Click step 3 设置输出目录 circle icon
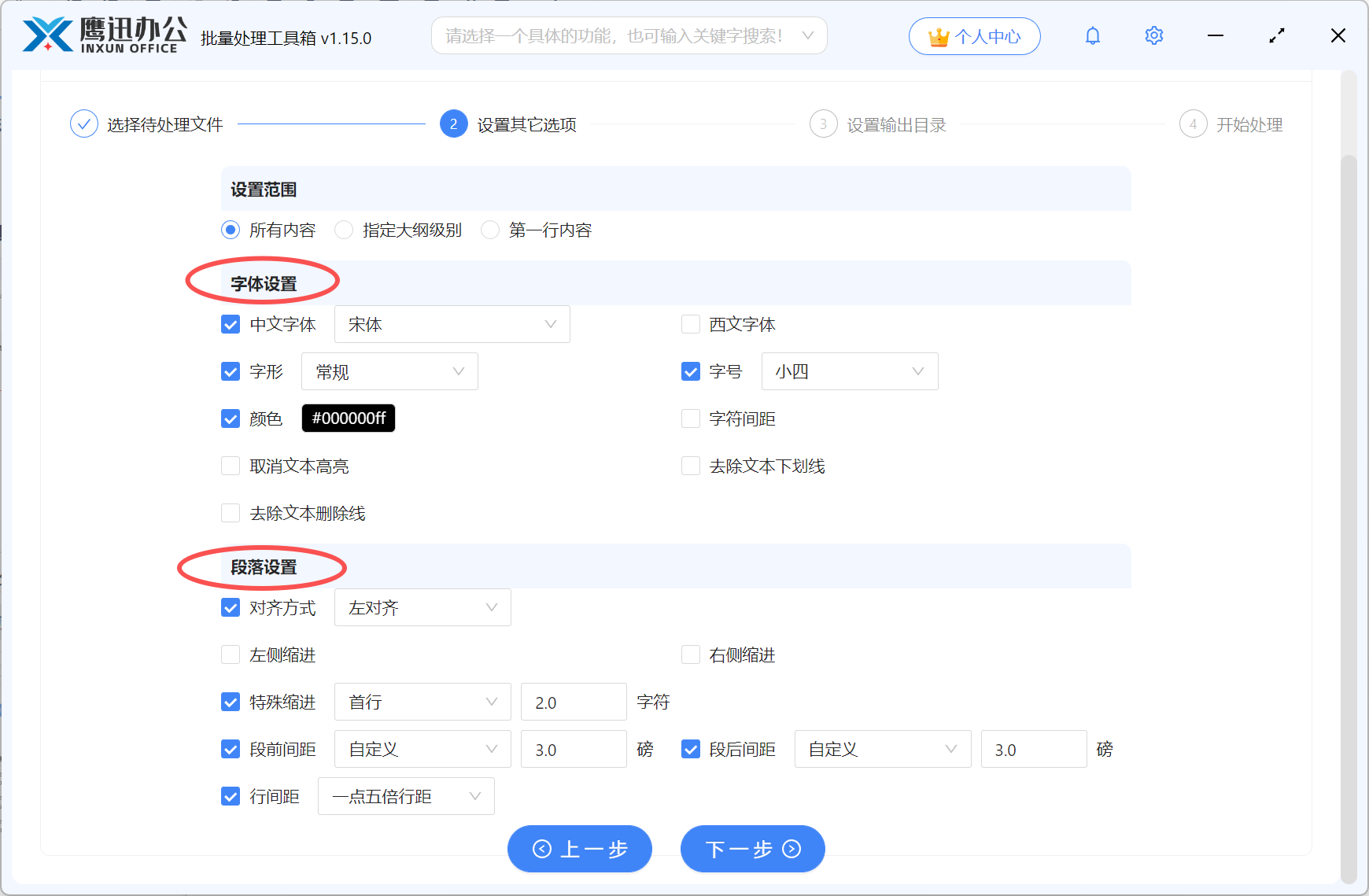This screenshot has height=896, width=1369. (x=822, y=124)
